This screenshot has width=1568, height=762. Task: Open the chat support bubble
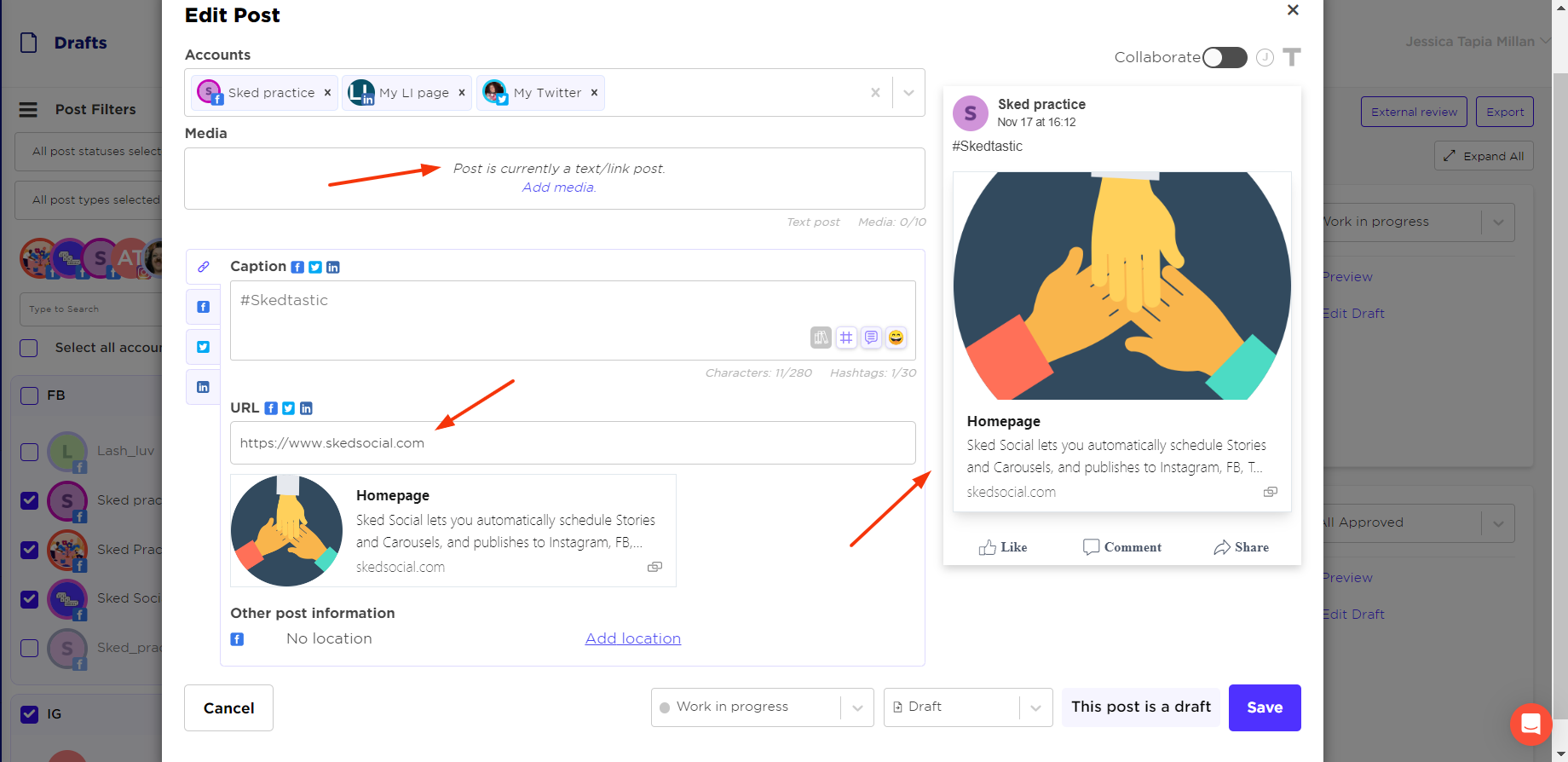click(x=1531, y=724)
